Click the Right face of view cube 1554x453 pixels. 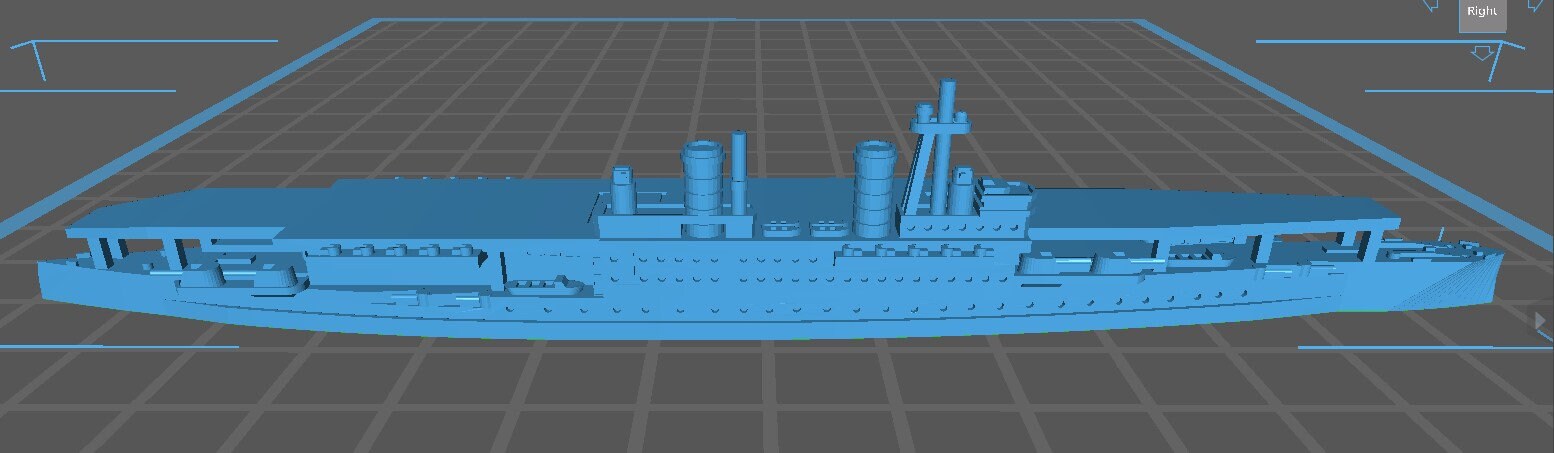point(1481,14)
